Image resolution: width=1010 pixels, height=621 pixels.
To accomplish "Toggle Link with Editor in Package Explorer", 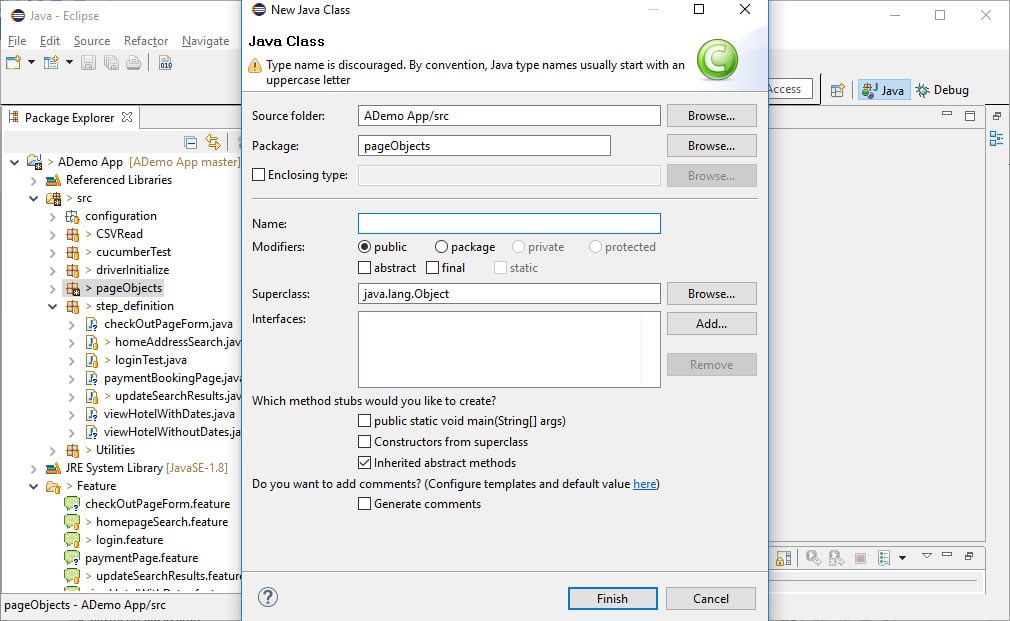I will pyautogui.click(x=213, y=142).
